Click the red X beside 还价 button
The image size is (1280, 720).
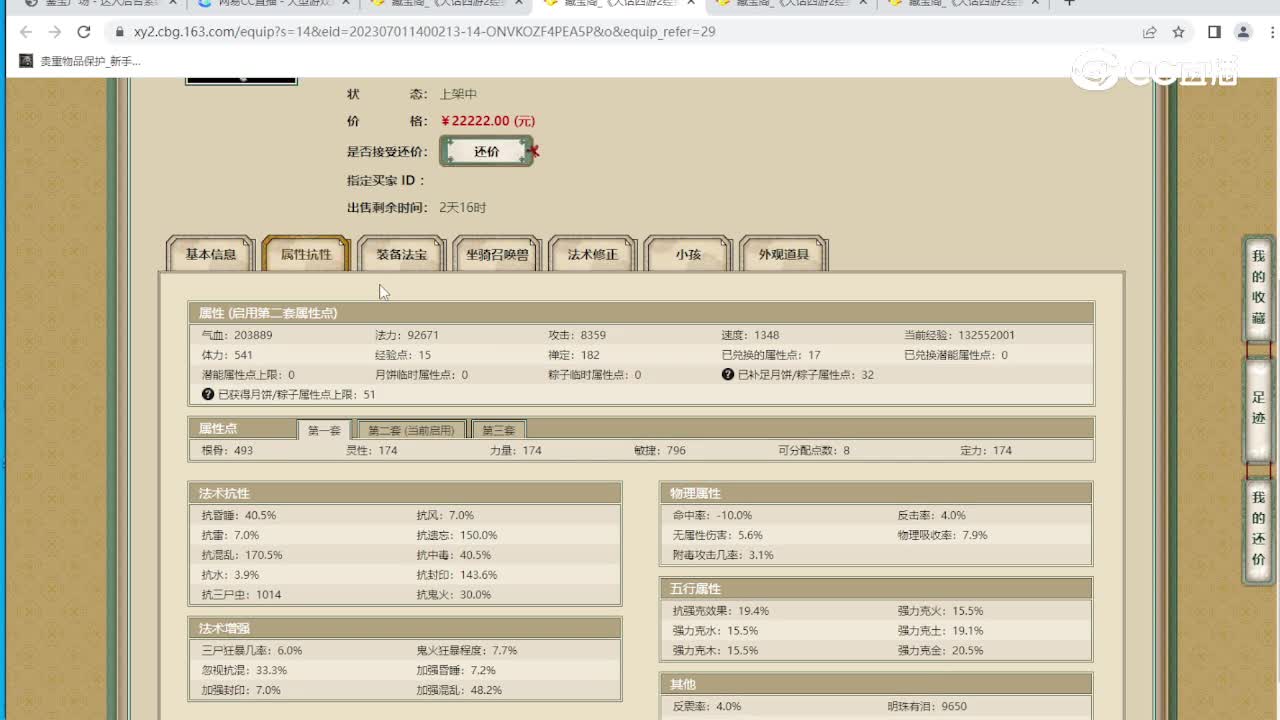click(534, 151)
